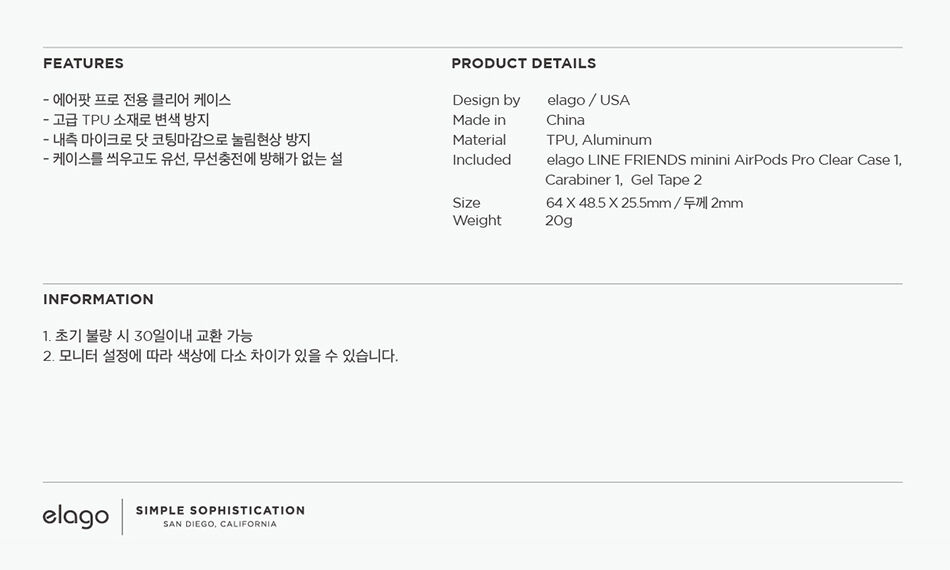Click the Weight label

tap(477, 220)
